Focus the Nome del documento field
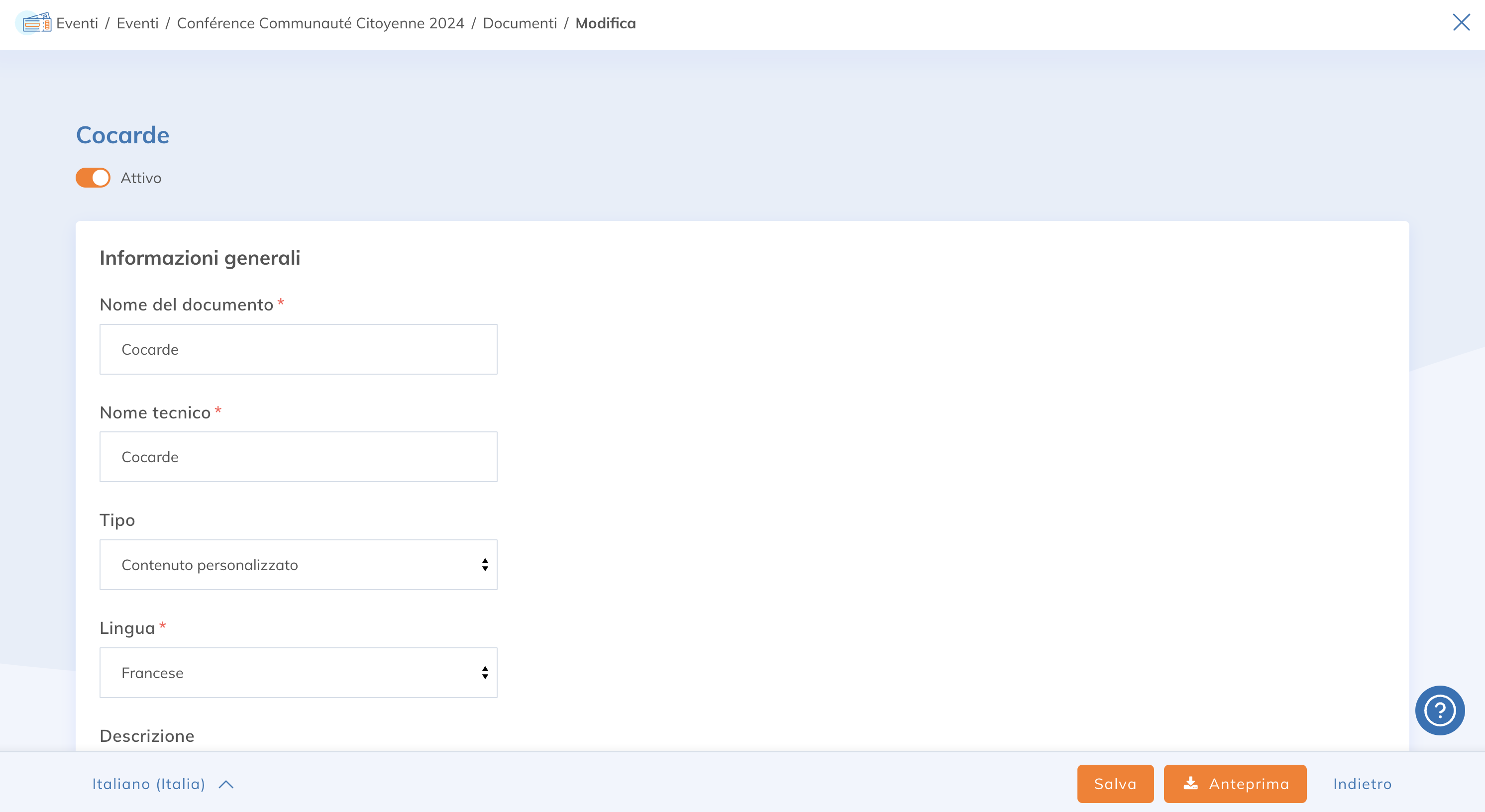Screen dimensions: 1485x812 [298, 349]
